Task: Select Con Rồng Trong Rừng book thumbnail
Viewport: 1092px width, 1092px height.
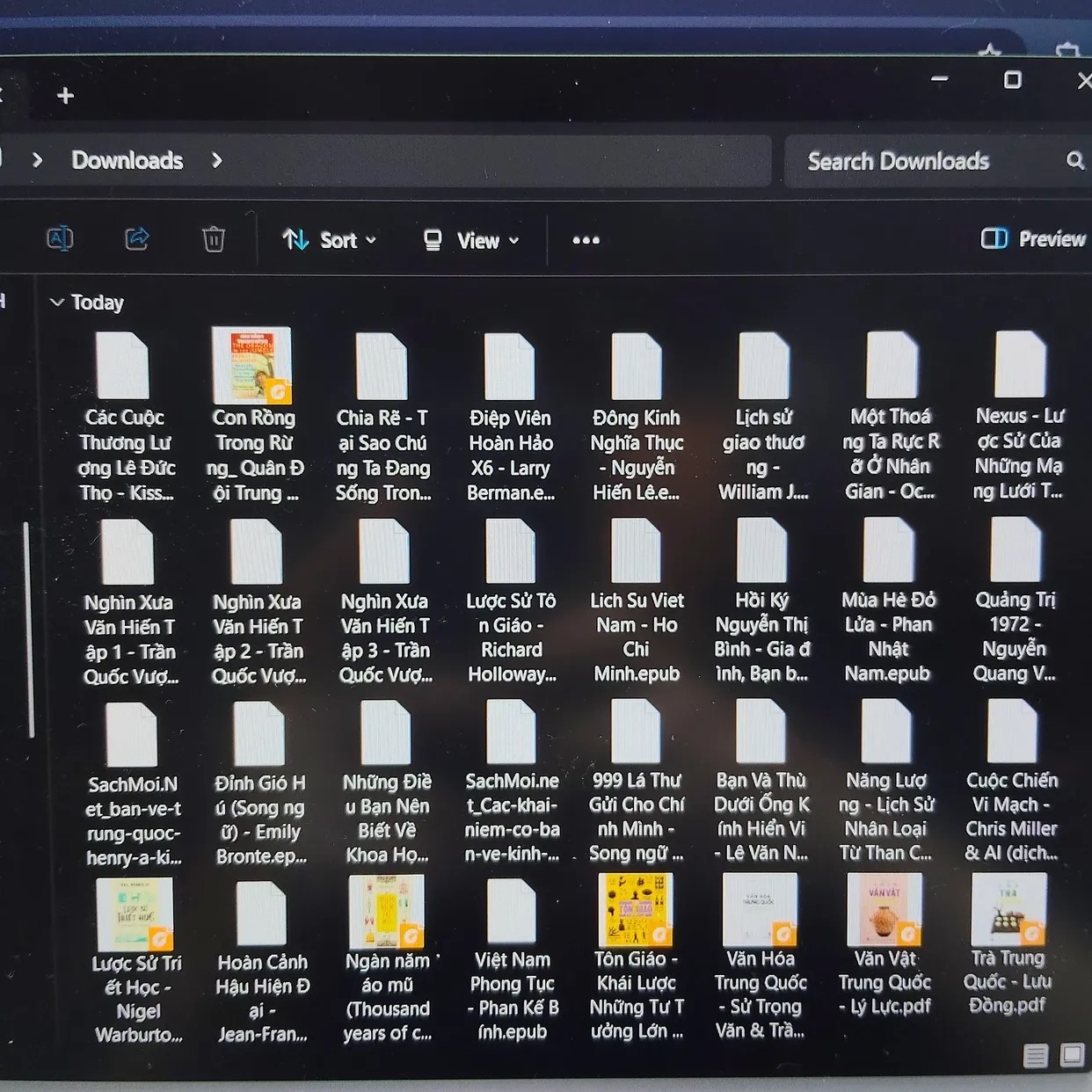Action: pyautogui.click(x=252, y=366)
